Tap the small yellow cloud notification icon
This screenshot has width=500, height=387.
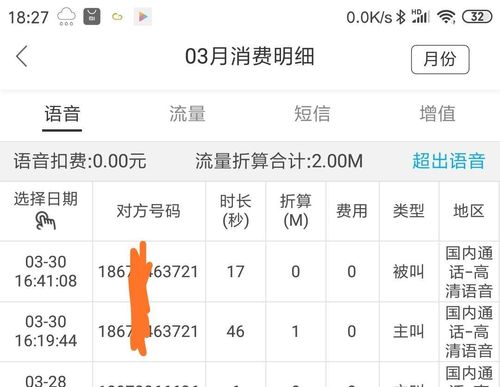[x=117, y=17]
